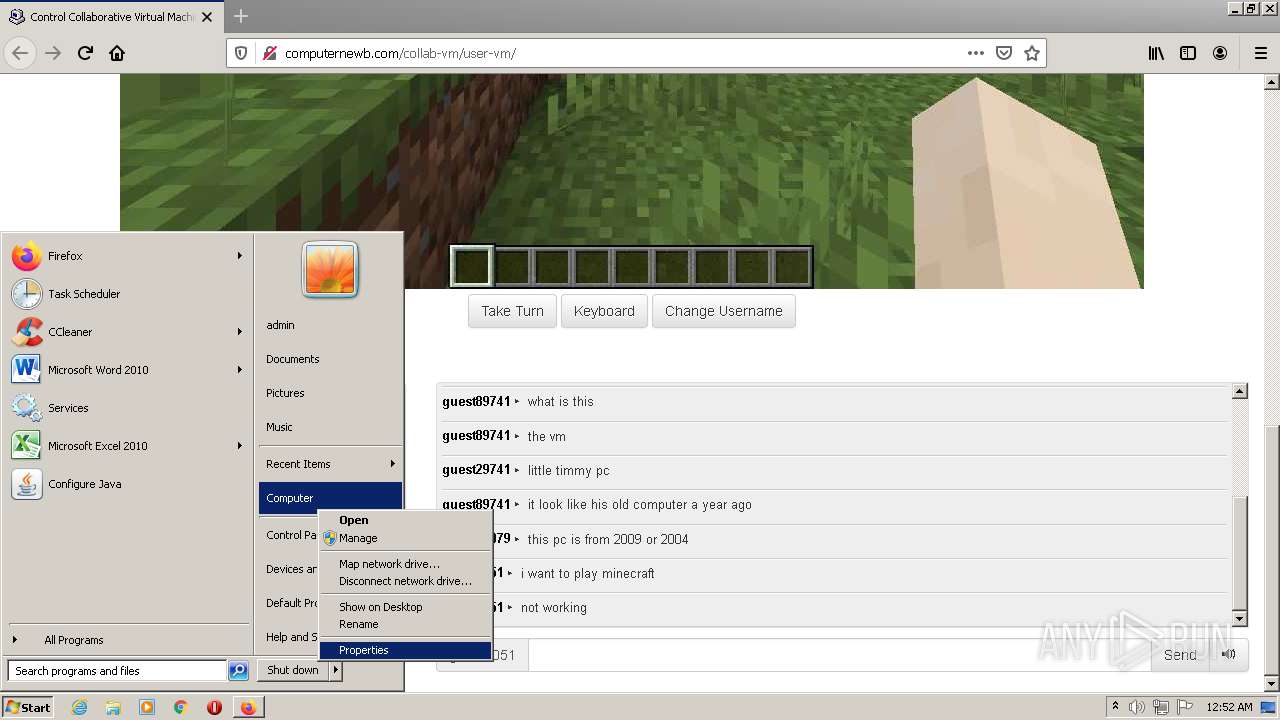Launch Task Scheduler from Start menu
The image size is (1280, 720).
pyautogui.click(x=127, y=294)
